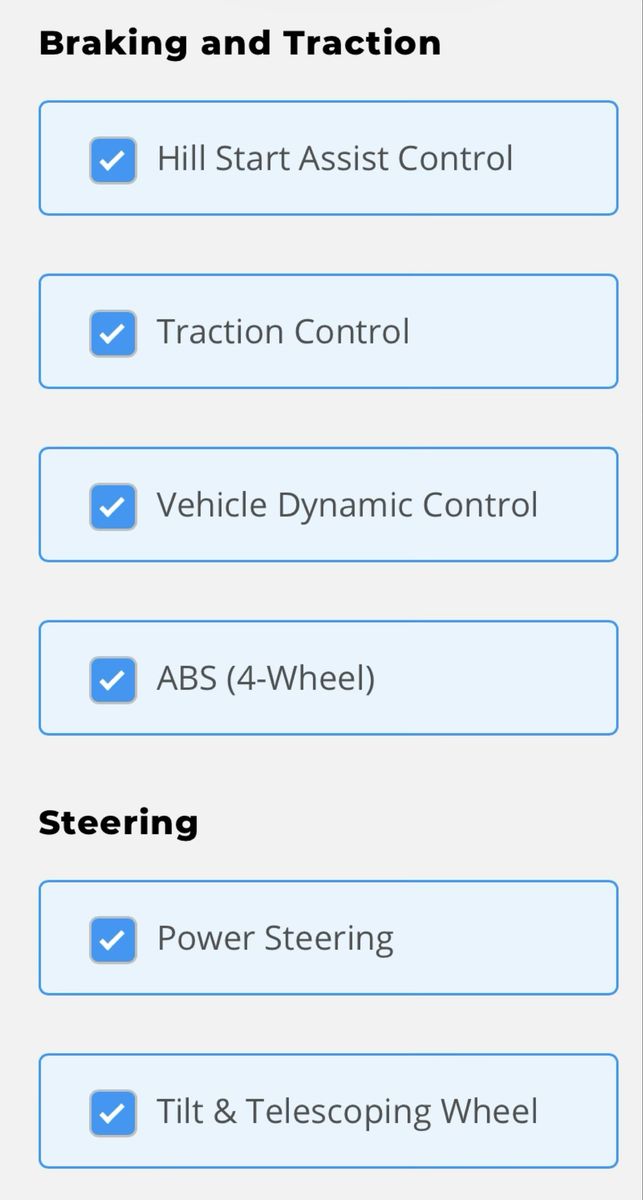Uncheck the Hill Start Assist Control checkbox
643x1200 pixels.
pos(113,159)
